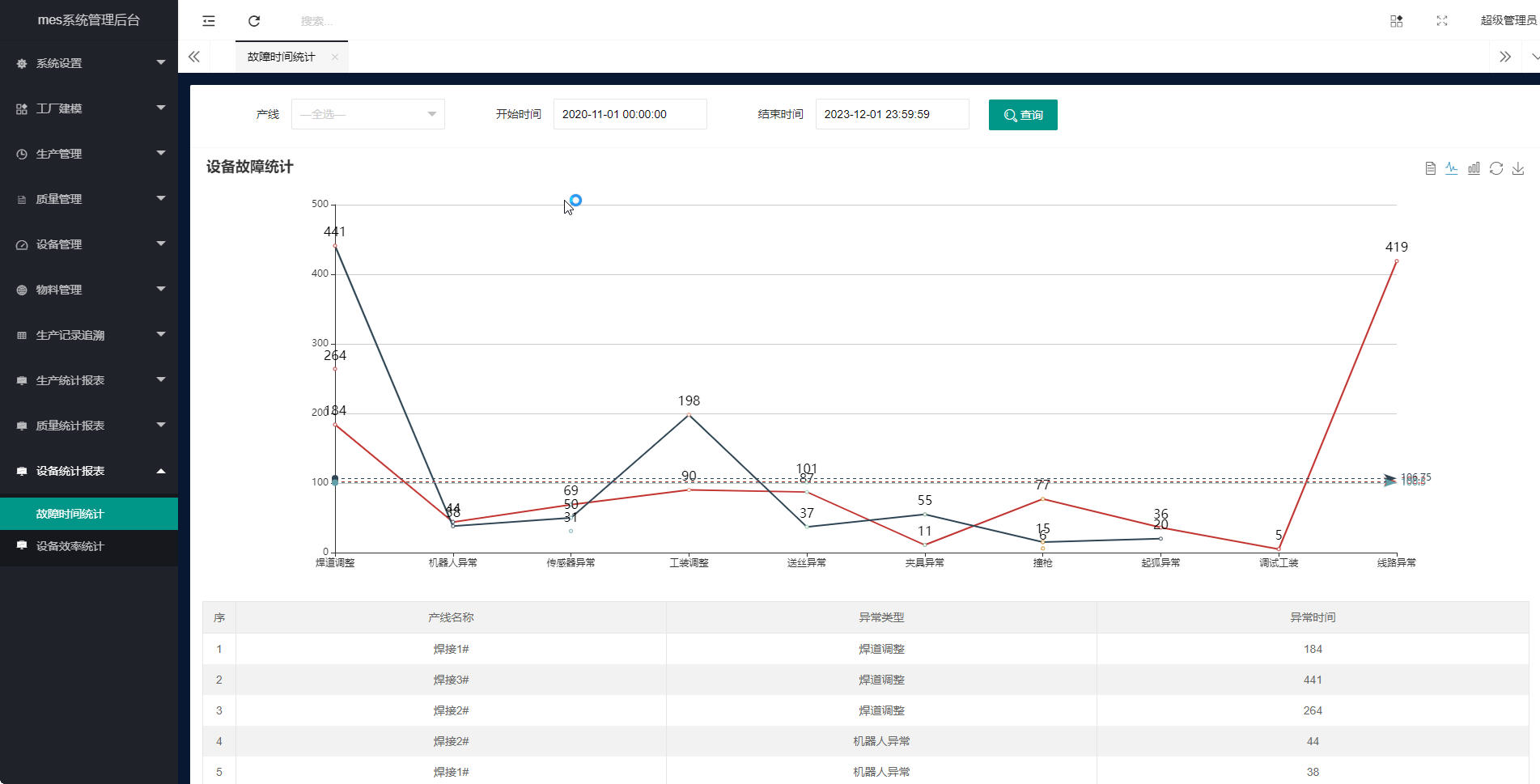Focus the 搜索 search box
The height and width of the screenshot is (784, 1540).
tap(316, 21)
